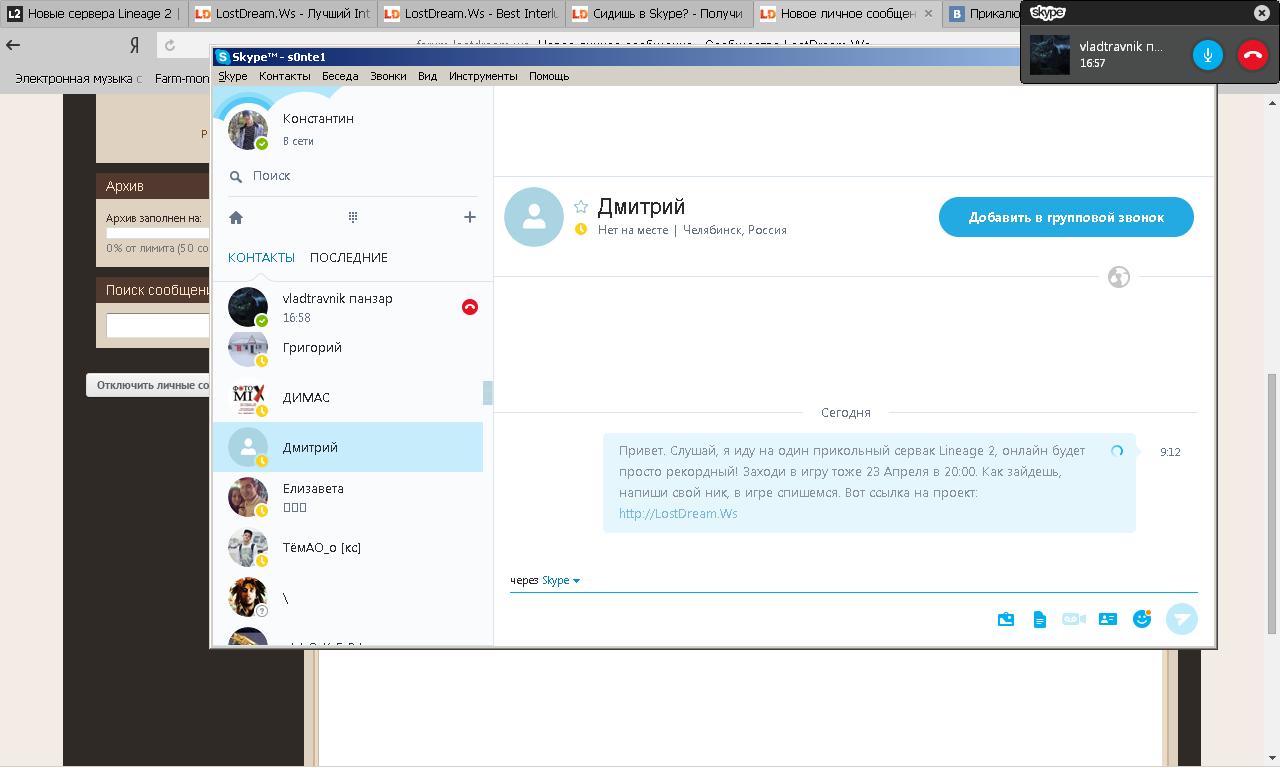1280x768 pixels.
Task: Click the send message button
Action: pyautogui.click(x=1182, y=619)
